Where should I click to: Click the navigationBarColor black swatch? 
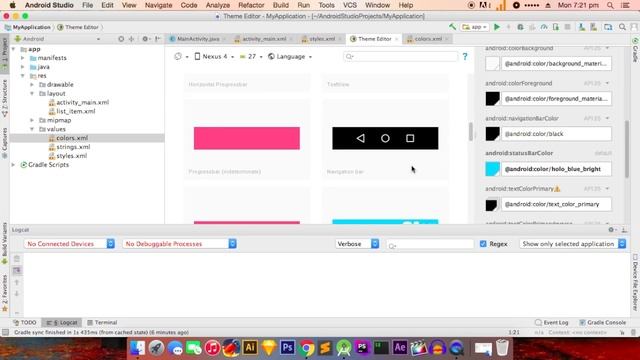click(492, 134)
